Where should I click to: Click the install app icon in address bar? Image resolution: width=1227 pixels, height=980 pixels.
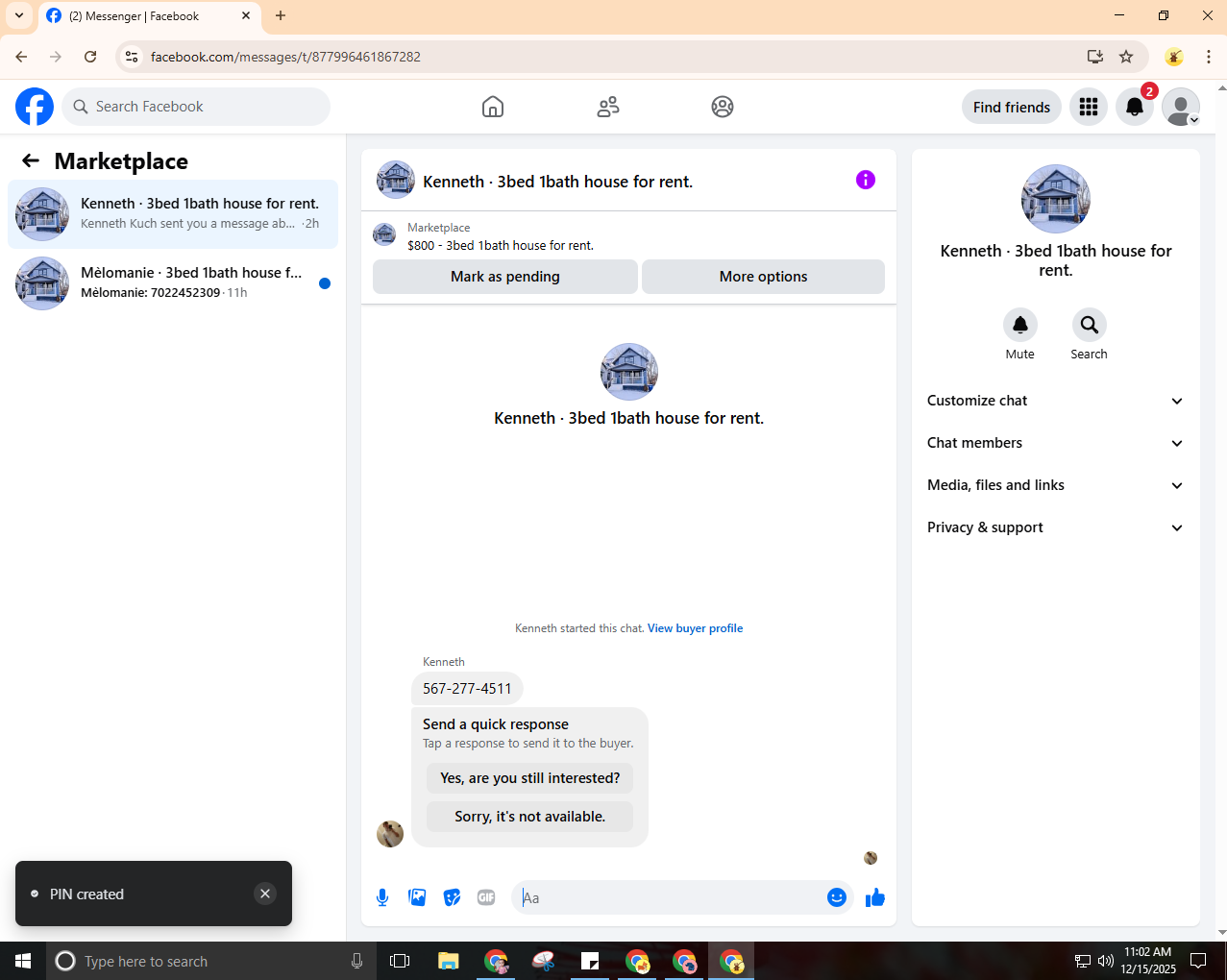click(1094, 57)
